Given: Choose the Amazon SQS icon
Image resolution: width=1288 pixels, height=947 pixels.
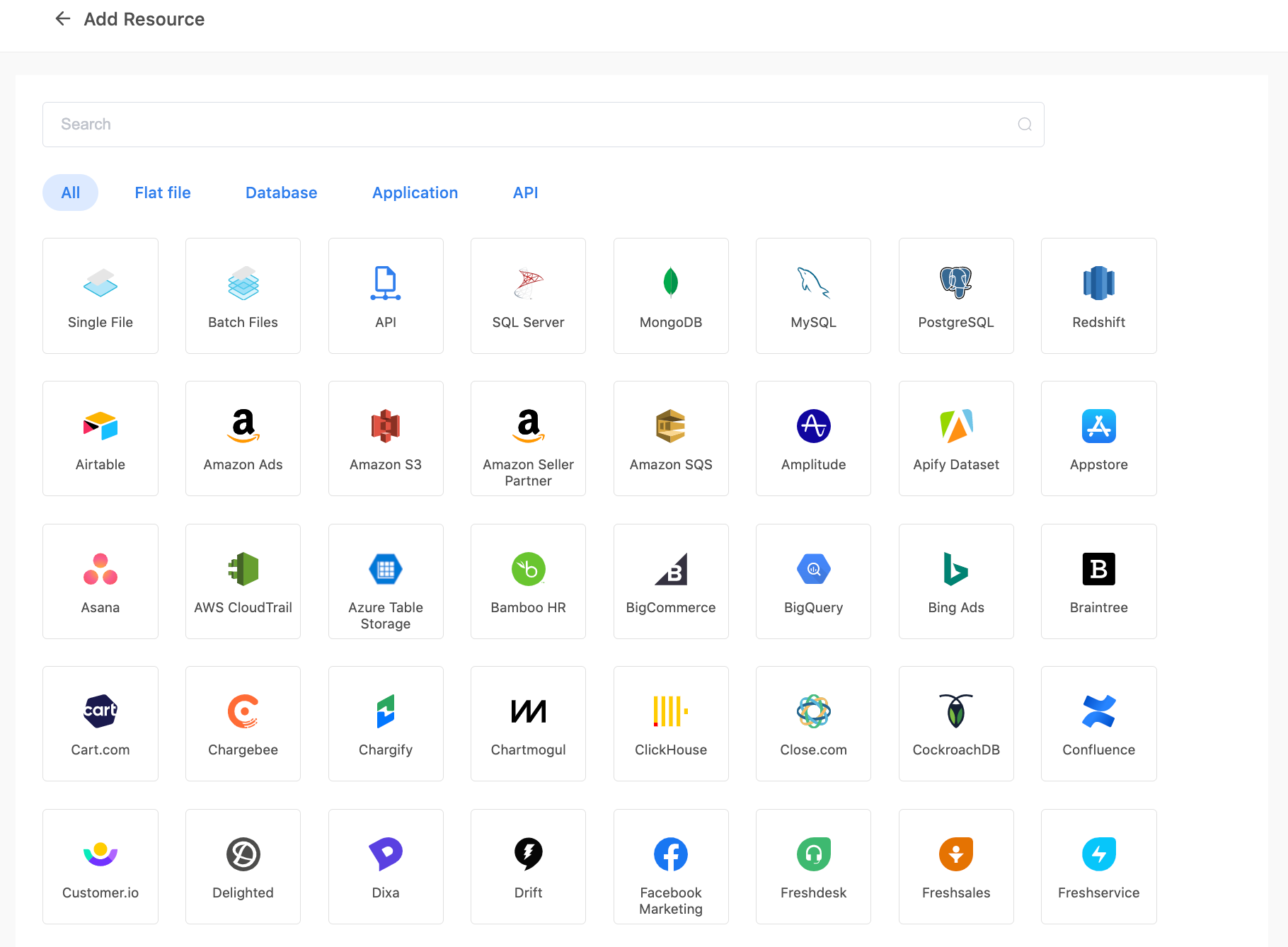Looking at the screenshot, I should click(x=671, y=426).
